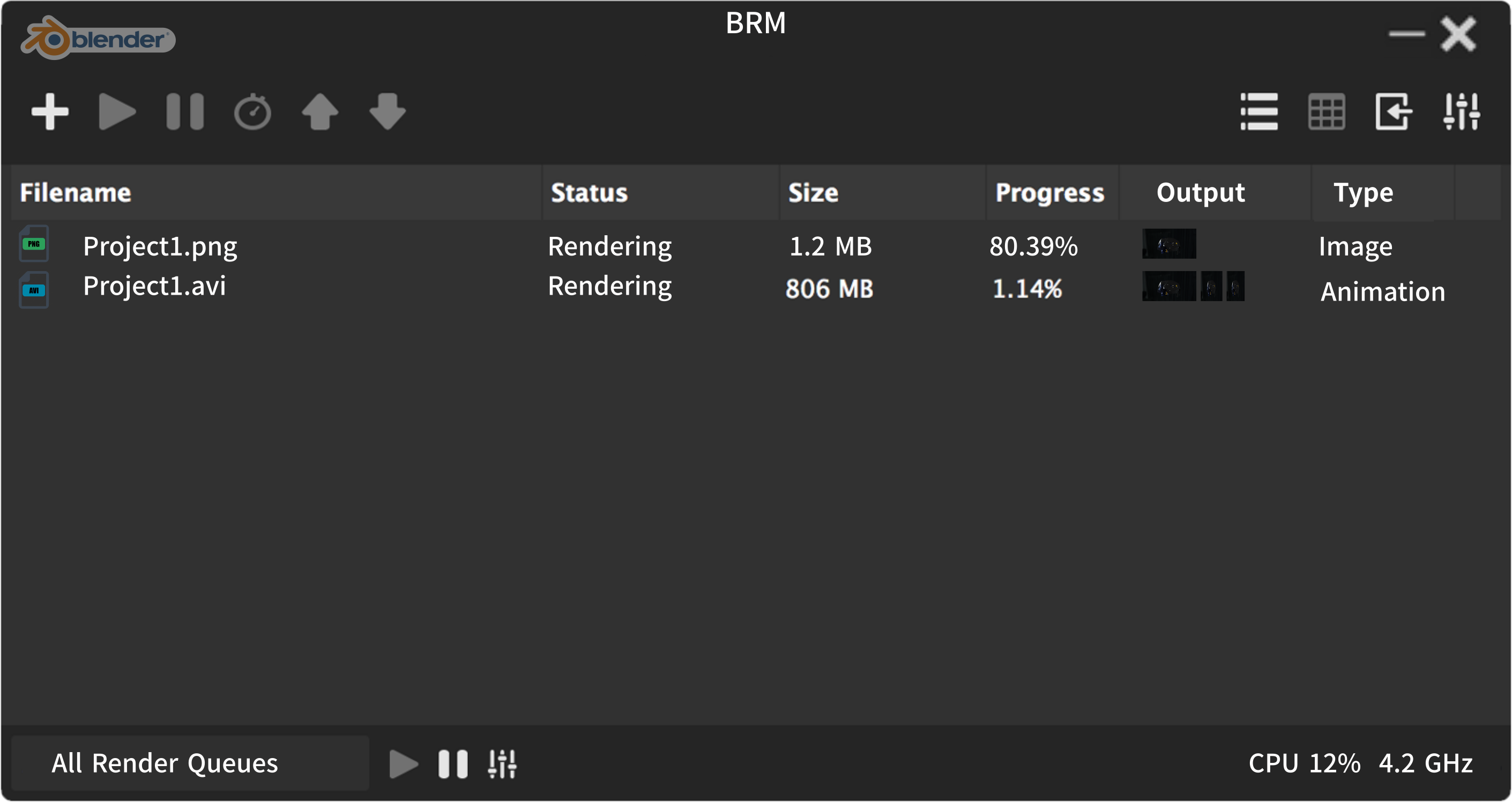Image resolution: width=1512 pixels, height=802 pixels.
Task: Click the Blender logo
Action: pyautogui.click(x=98, y=38)
